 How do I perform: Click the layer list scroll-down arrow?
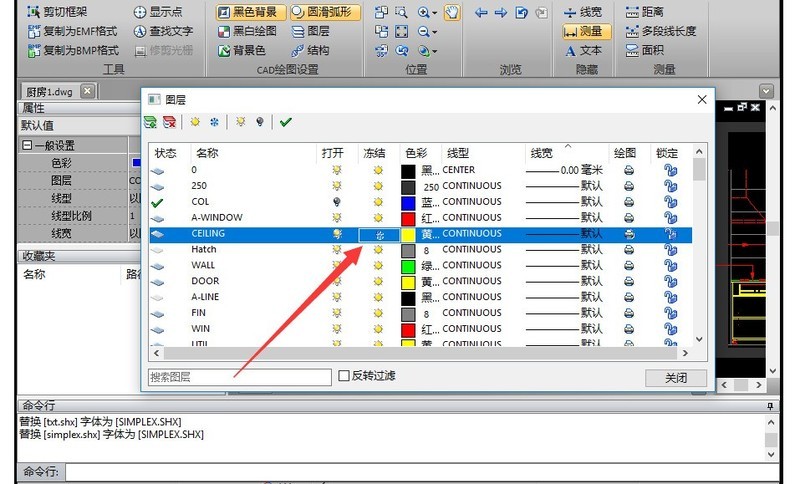699,339
